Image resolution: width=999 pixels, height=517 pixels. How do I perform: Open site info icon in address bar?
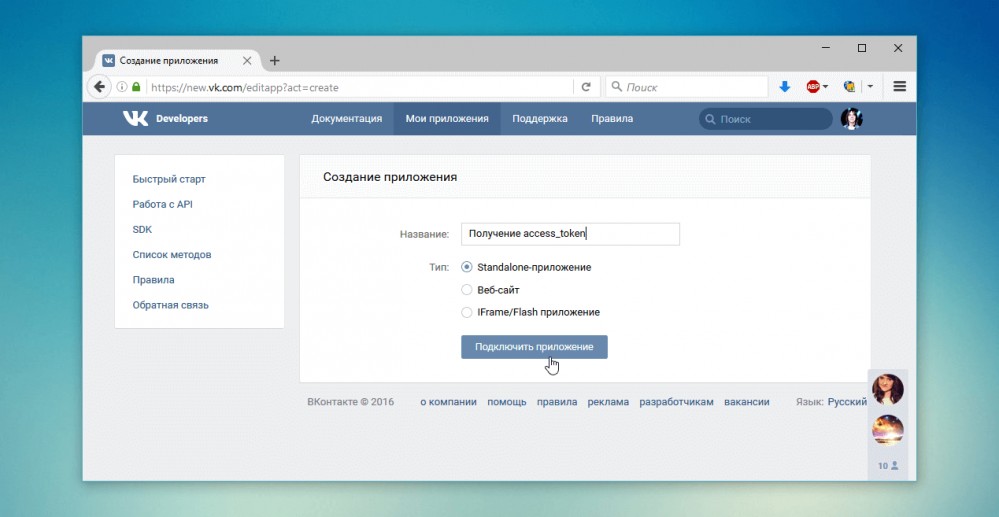click(122, 87)
